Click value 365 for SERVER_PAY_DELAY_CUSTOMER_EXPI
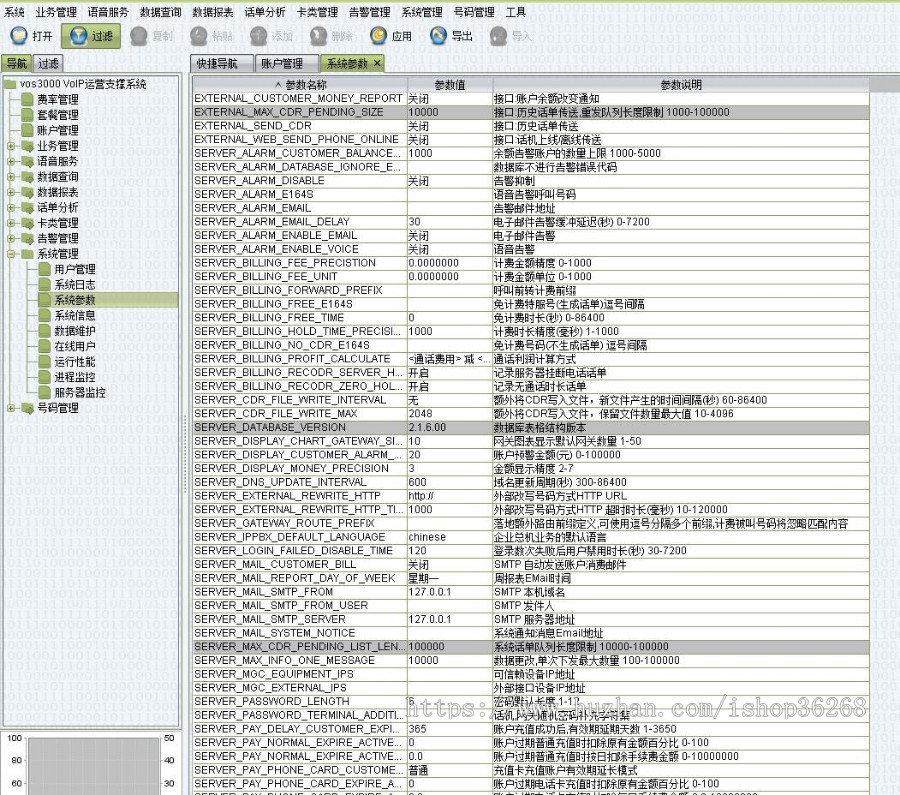This screenshot has height=795, width=900. click(x=417, y=729)
